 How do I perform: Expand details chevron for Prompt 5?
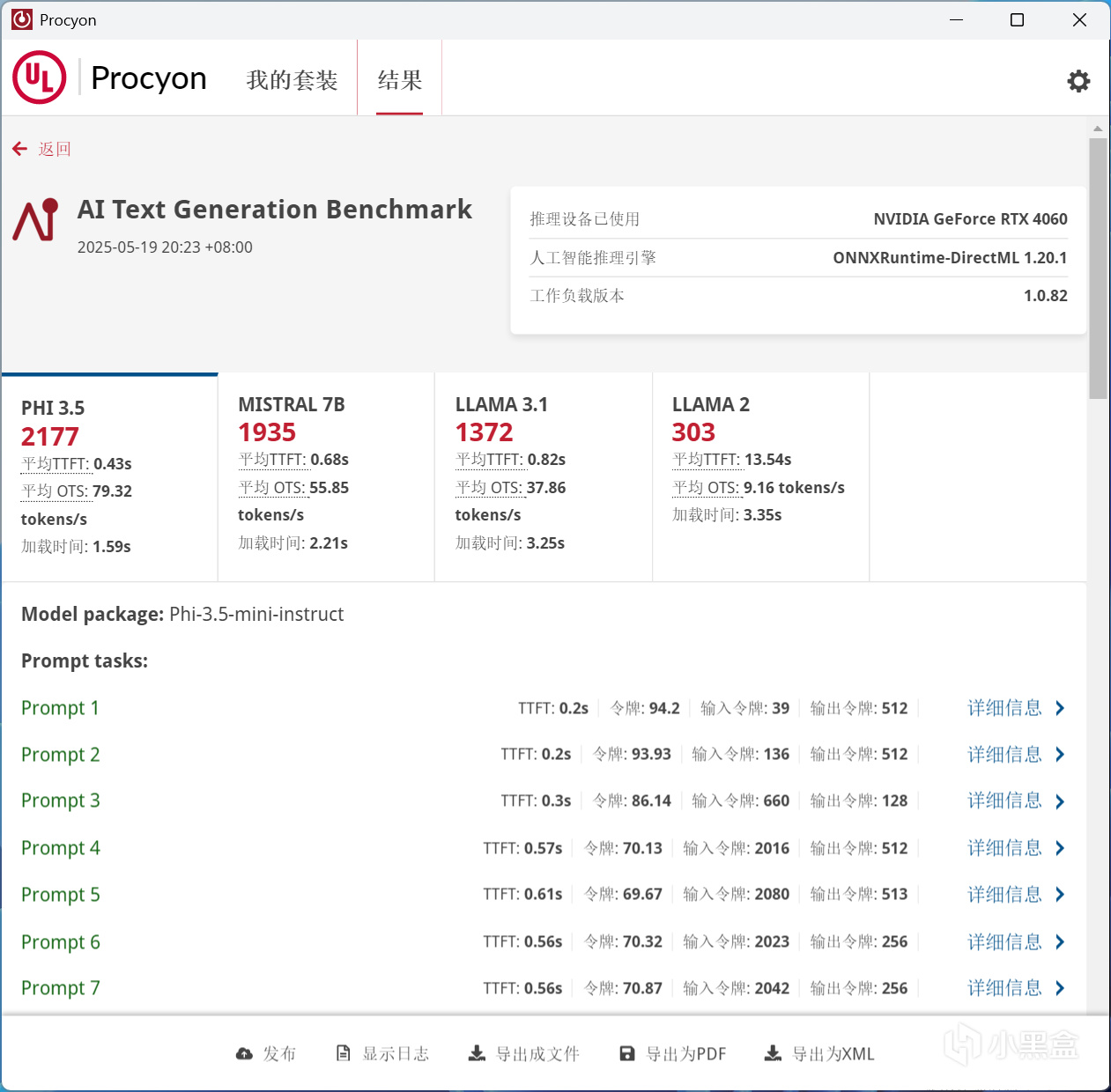coord(1060,895)
